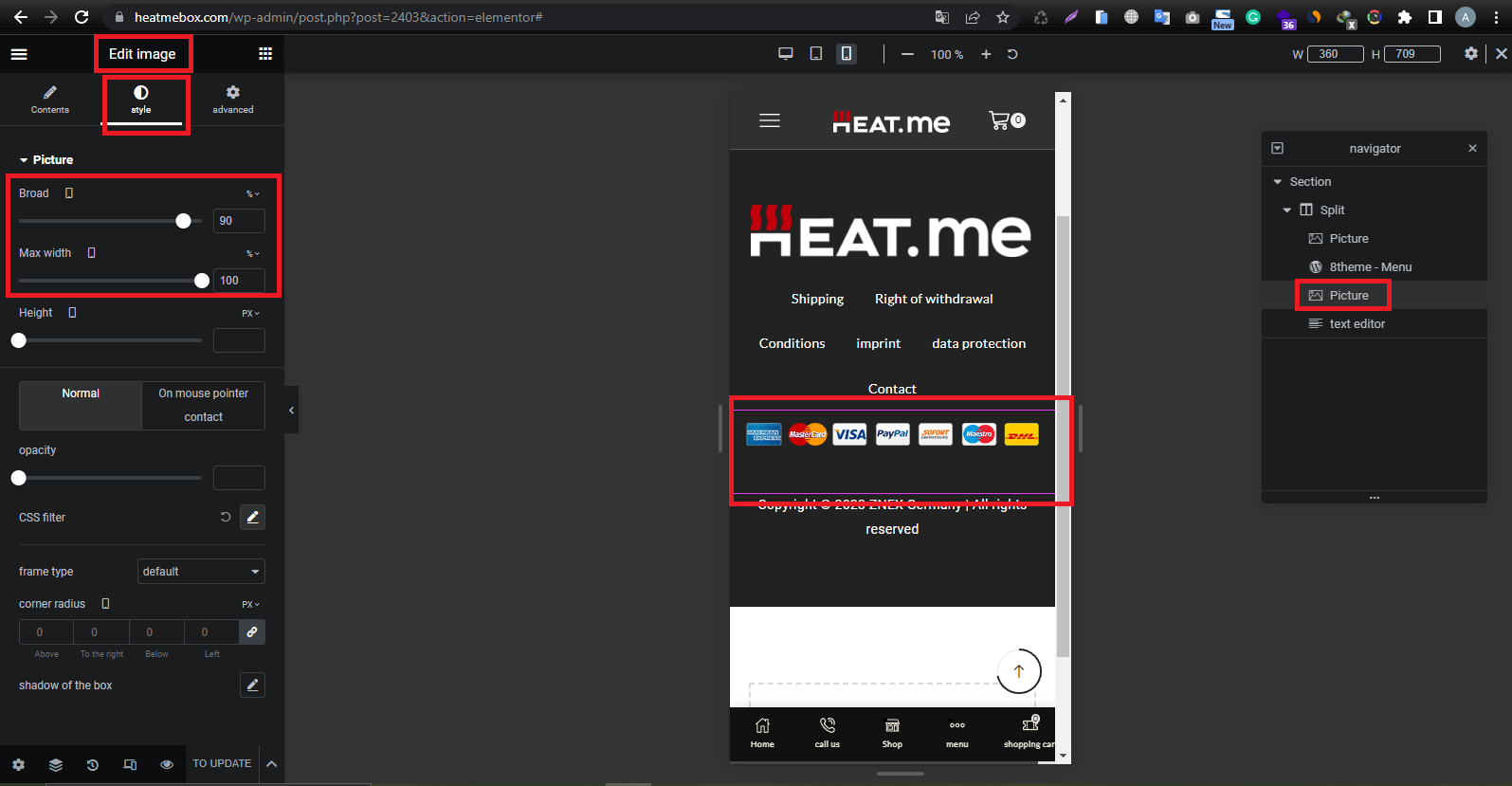Switch to tablet preview mode
The width and height of the screenshot is (1512, 786).
tap(816, 54)
